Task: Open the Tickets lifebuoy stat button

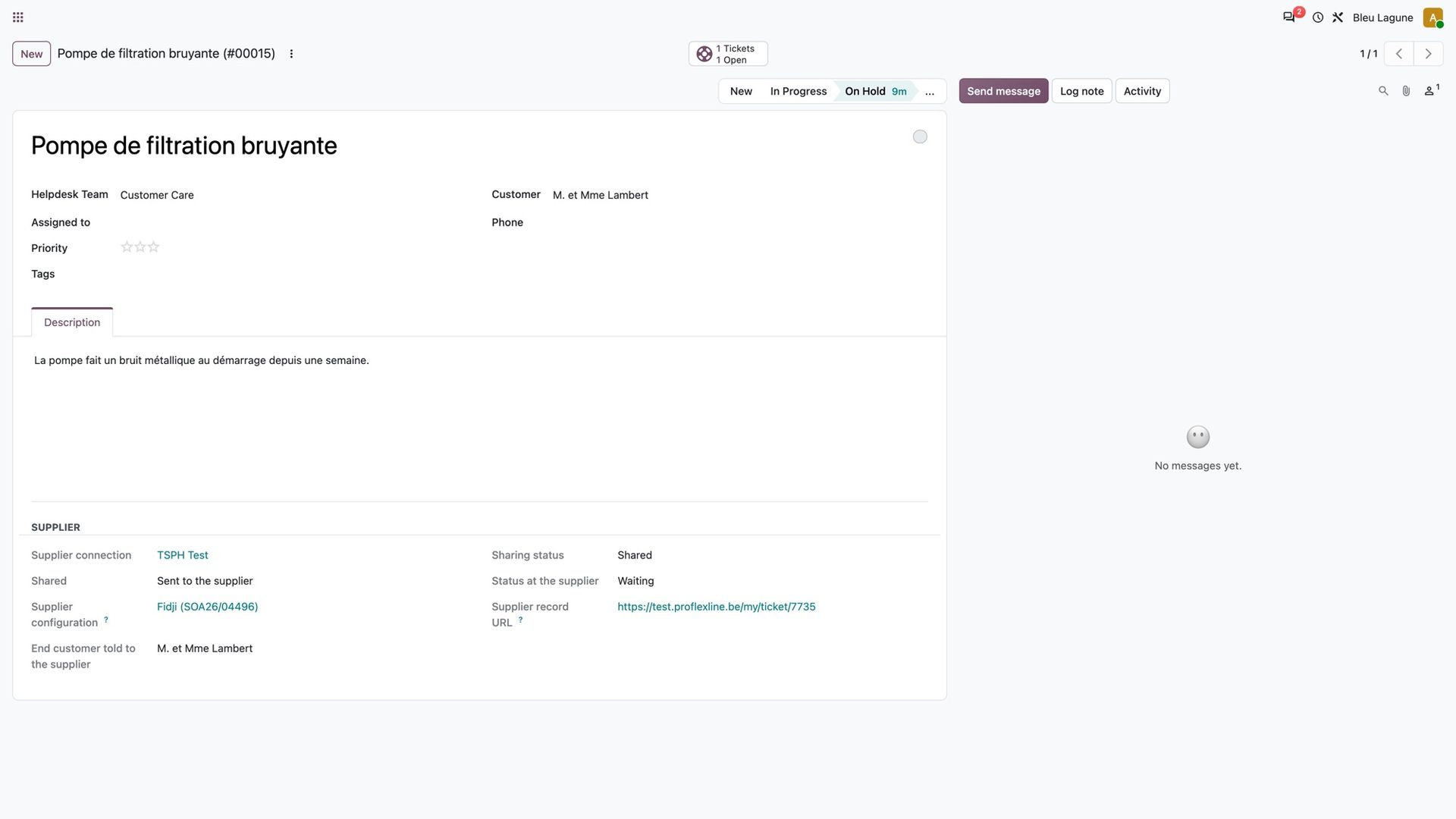Action: tap(728, 54)
